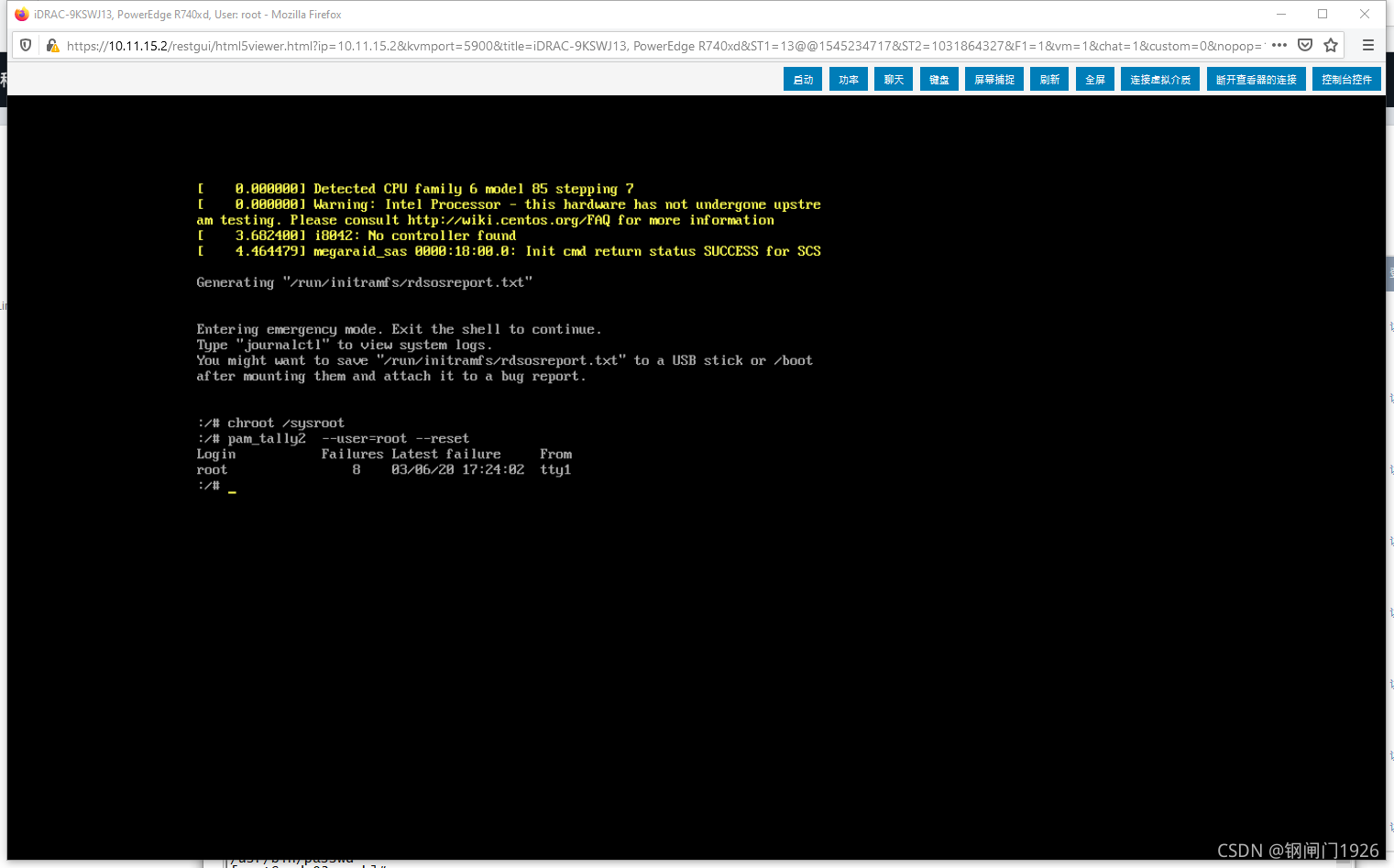This screenshot has width=1394, height=868.
Task: Click the "pam_tally2 --user=root --reset" line
Action: (x=334, y=438)
